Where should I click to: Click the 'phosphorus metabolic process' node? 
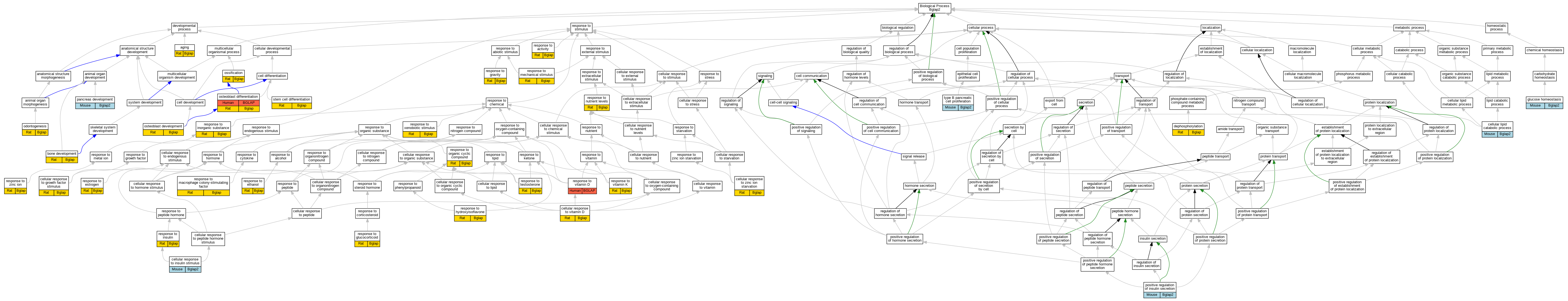[x=1354, y=76]
